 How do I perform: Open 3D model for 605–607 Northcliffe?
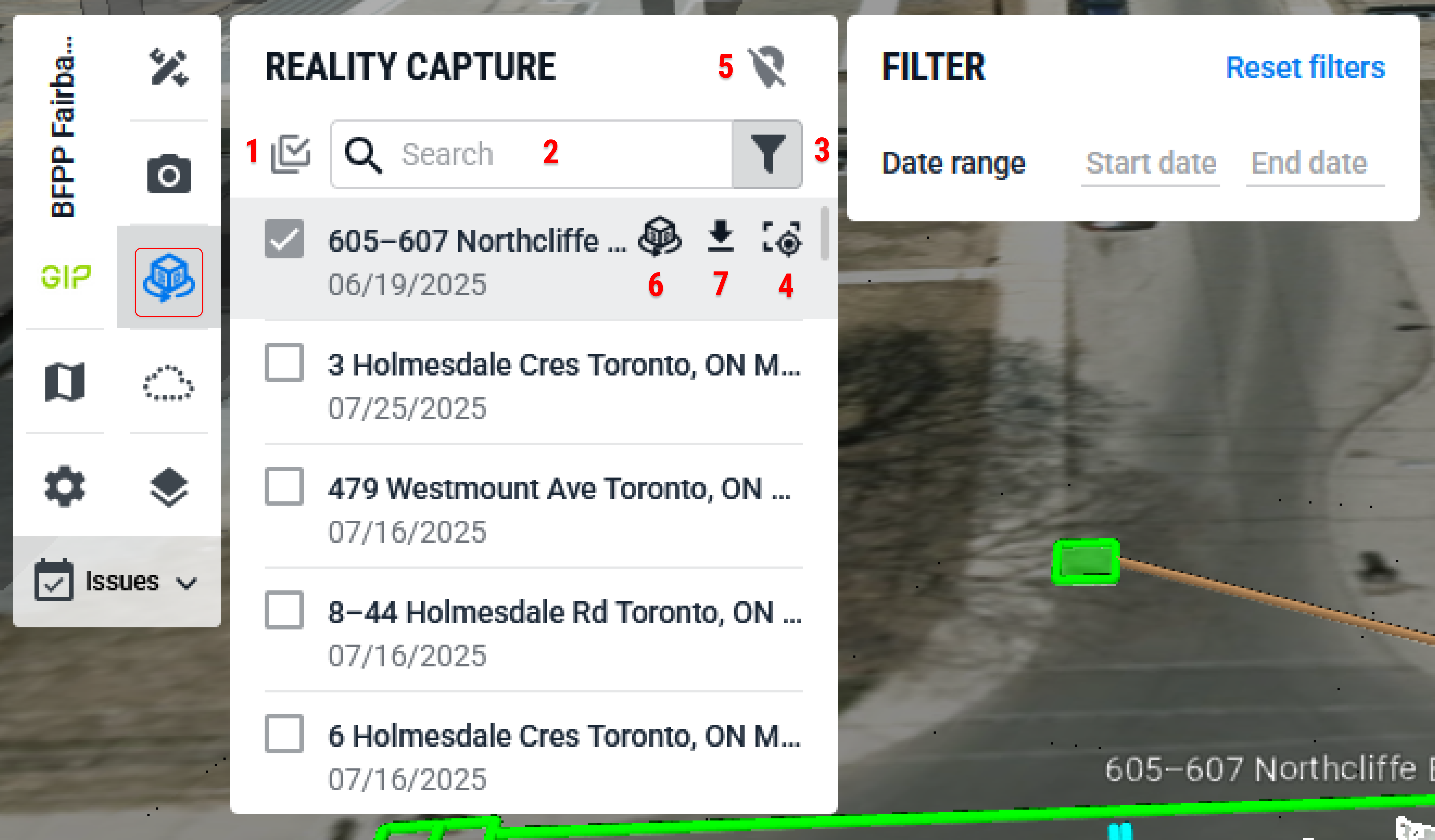[659, 236]
